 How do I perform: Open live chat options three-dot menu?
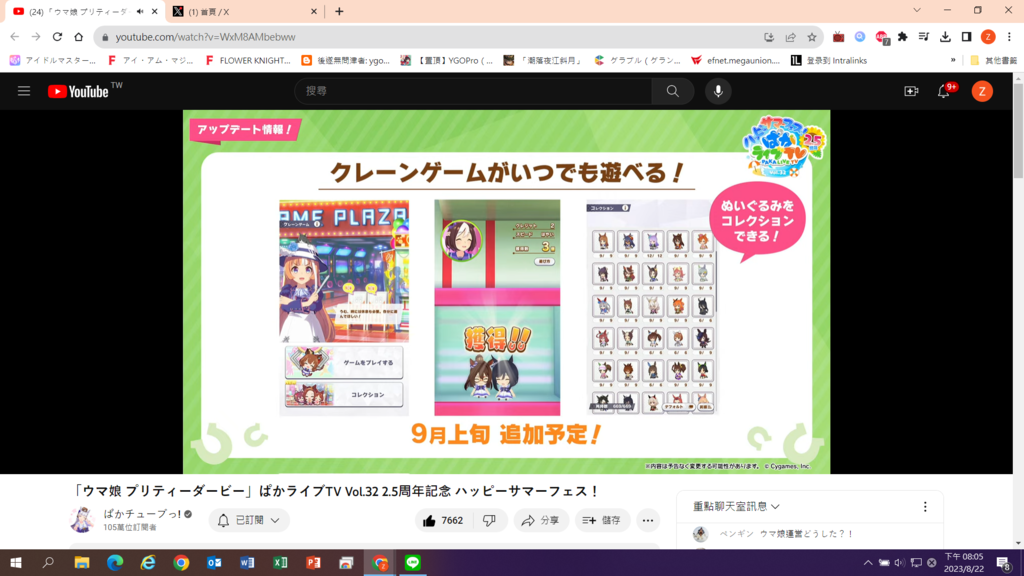pos(925,507)
